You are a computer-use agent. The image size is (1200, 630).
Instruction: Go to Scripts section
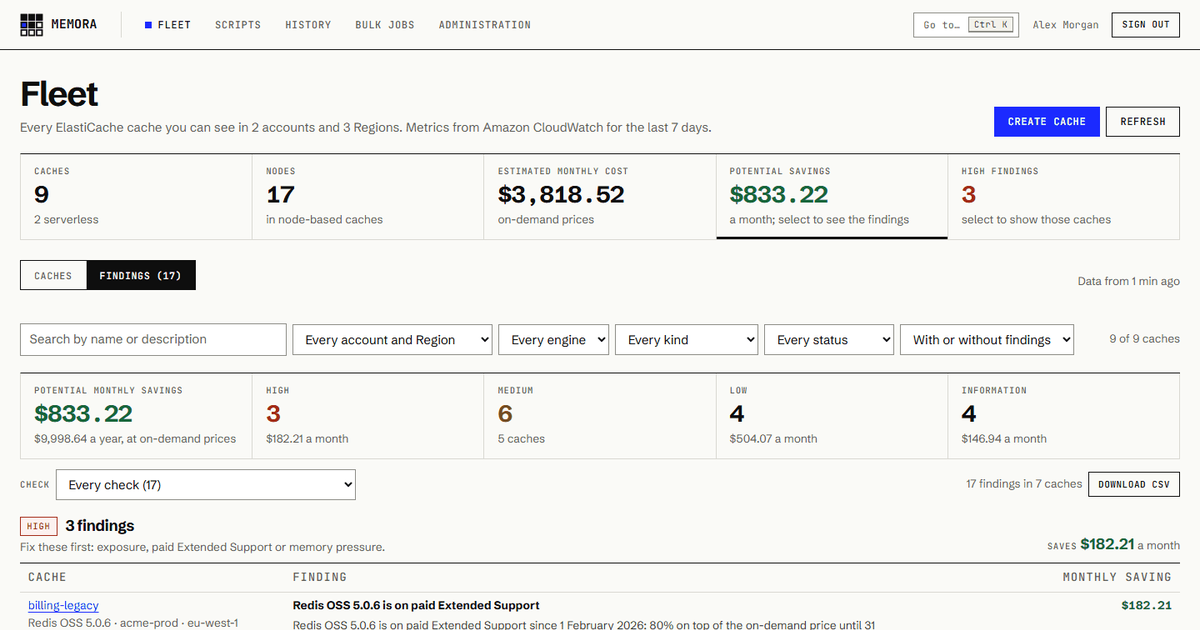(238, 25)
